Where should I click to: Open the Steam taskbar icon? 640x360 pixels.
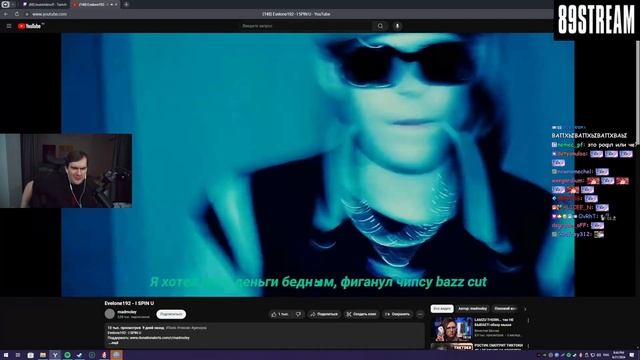[80, 355]
